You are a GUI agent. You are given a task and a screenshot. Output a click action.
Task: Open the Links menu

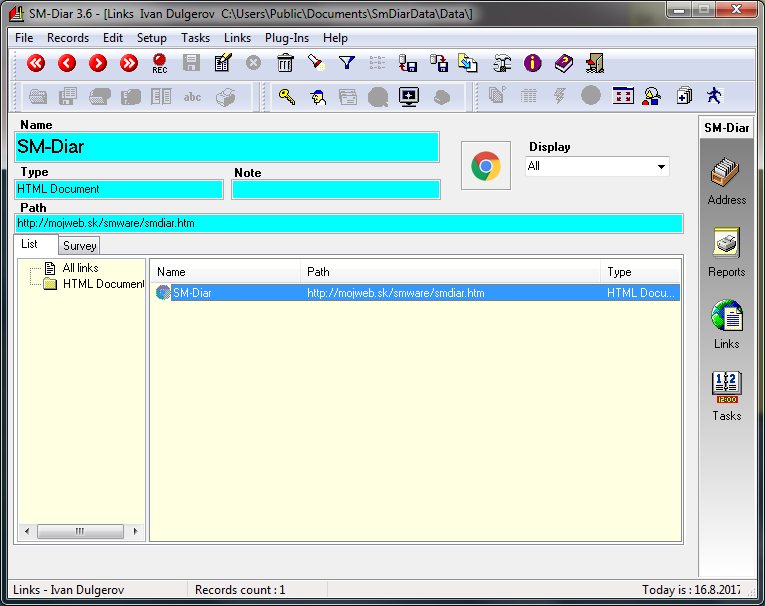click(x=237, y=38)
